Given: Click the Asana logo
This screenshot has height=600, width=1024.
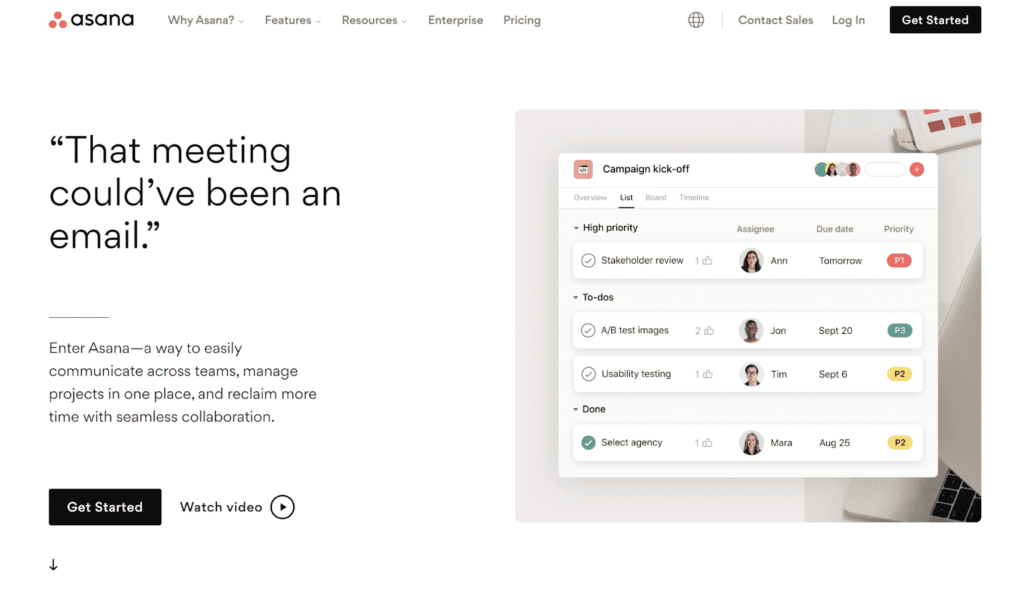Looking at the screenshot, I should pyautogui.click(x=91, y=20).
